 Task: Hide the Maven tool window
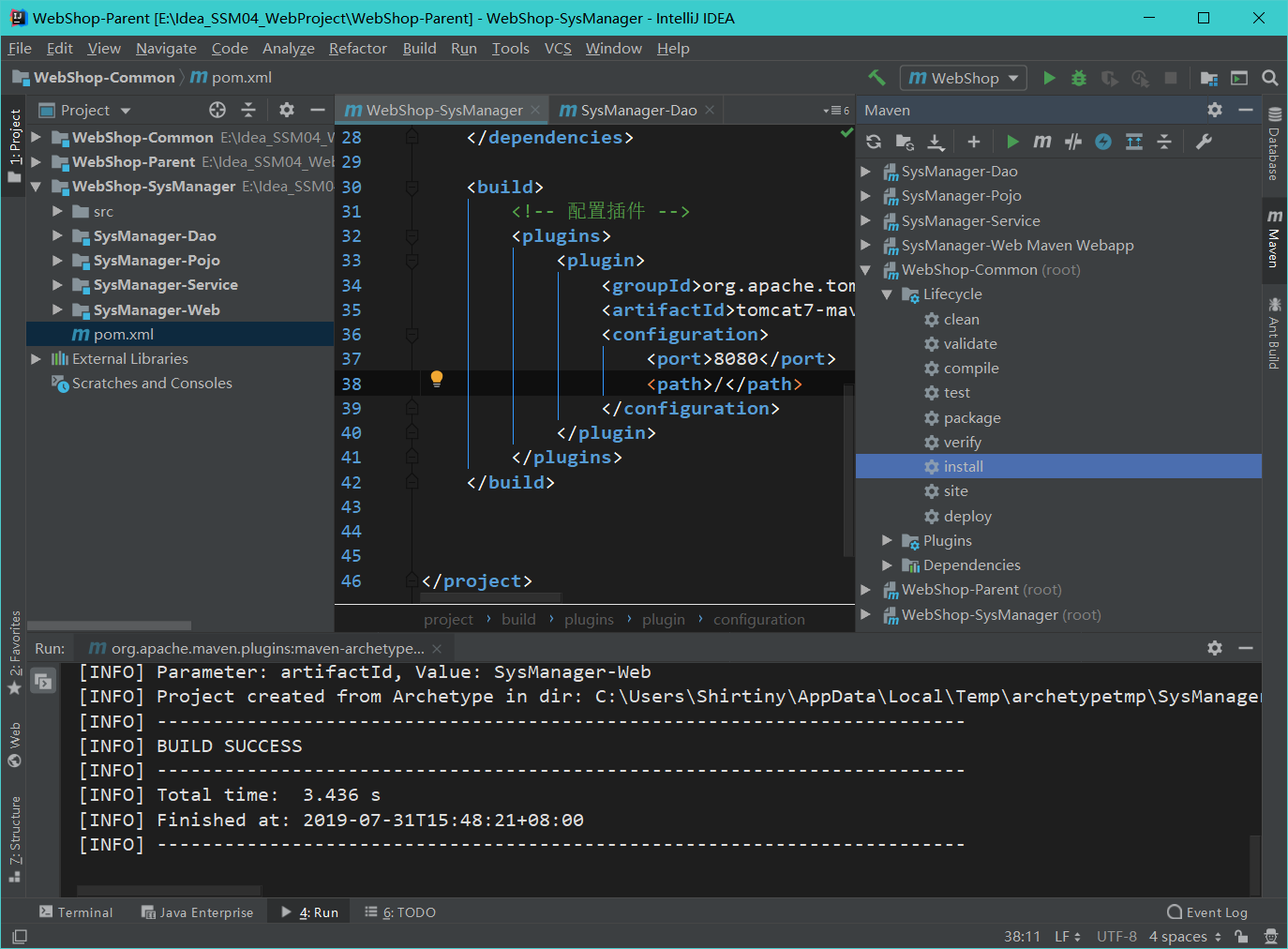click(x=1246, y=110)
